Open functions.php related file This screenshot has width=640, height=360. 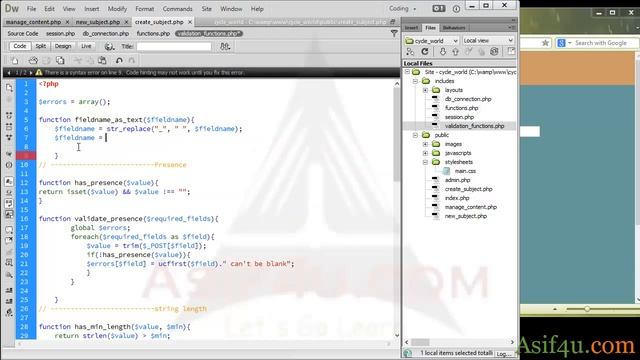point(153,33)
